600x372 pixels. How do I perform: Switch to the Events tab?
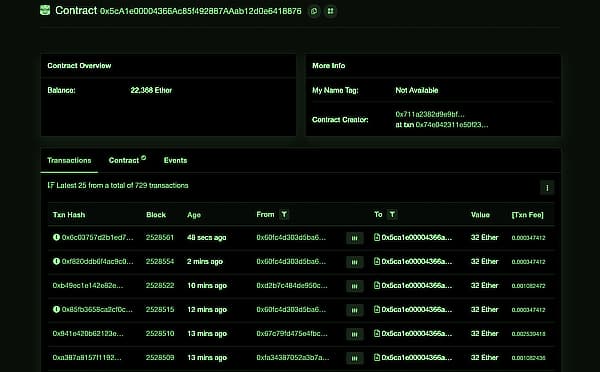176,160
